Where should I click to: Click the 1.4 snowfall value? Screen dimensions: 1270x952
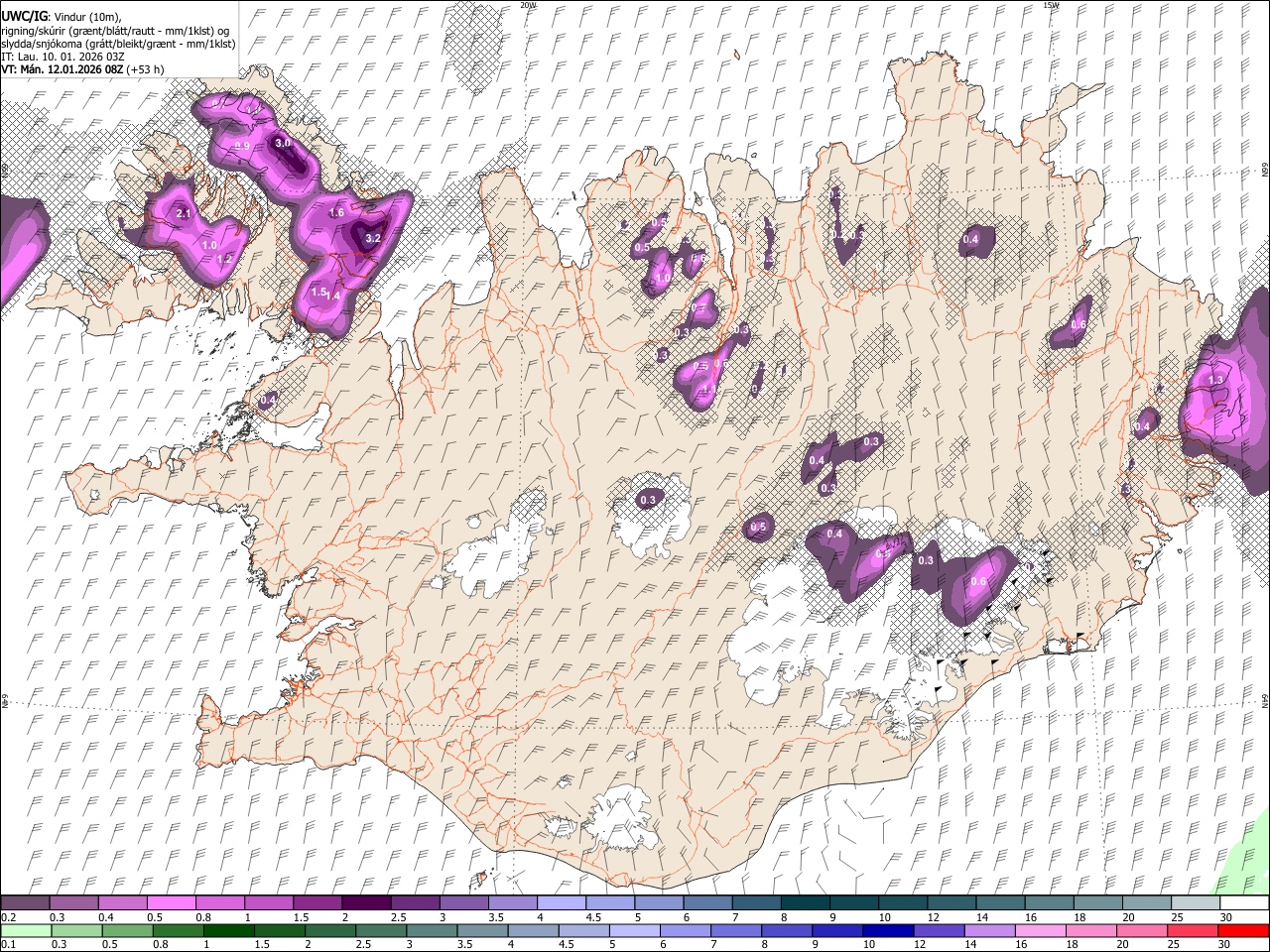334,296
